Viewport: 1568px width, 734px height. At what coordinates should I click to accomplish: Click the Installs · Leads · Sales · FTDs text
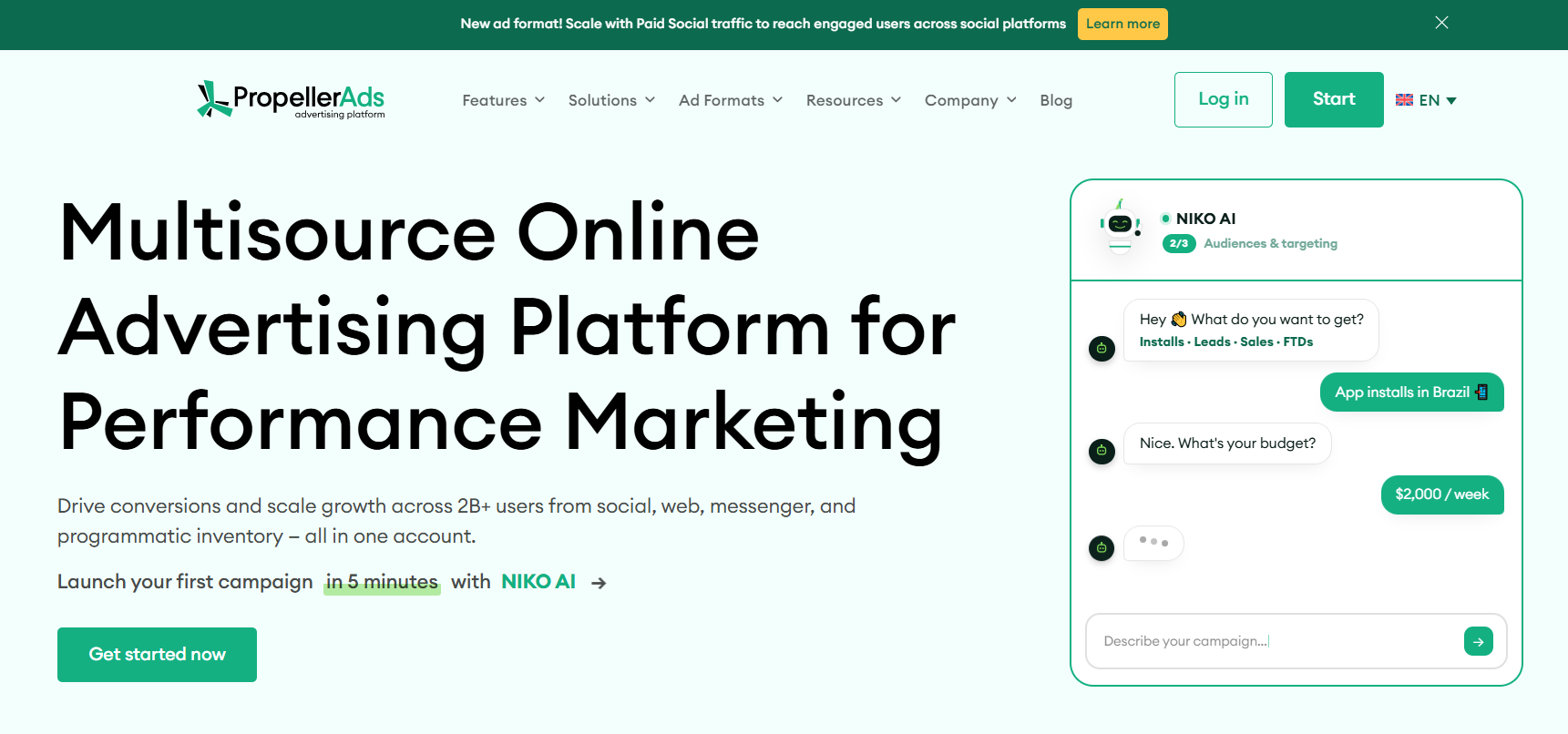click(x=1226, y=342)
